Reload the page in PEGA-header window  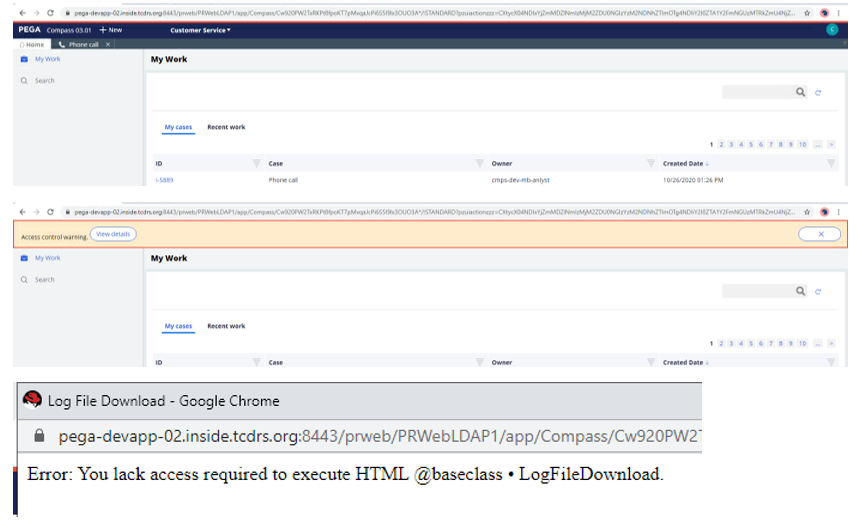(x=50, y=13)
